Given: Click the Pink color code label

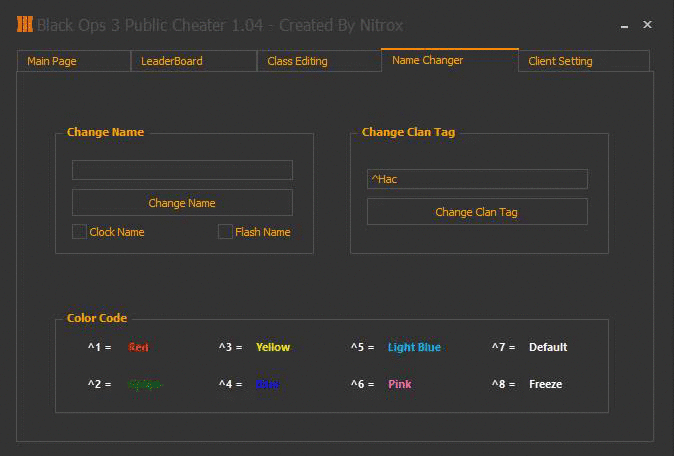Looking at the screenshot, I should (400, 384).
